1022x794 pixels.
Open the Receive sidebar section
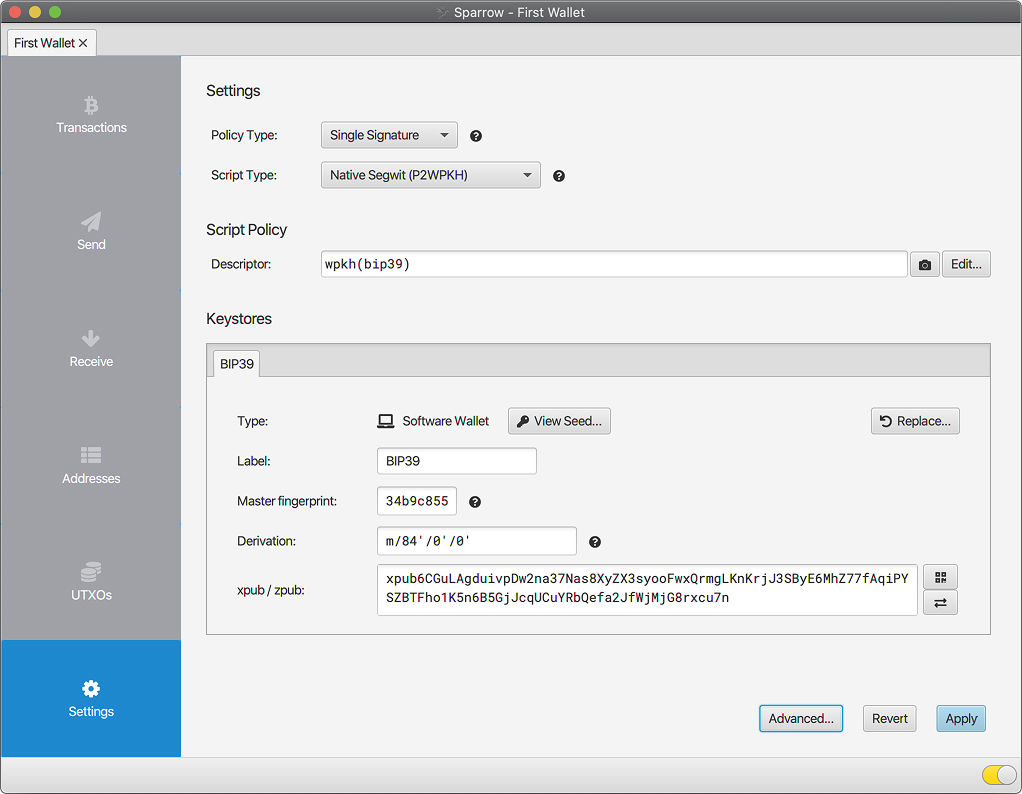[x=91, y=349]
